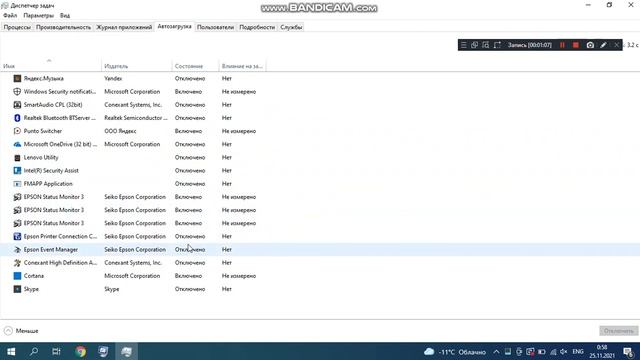Open the Файл menu
The image size is (640, 360).
tap(10, 16)
